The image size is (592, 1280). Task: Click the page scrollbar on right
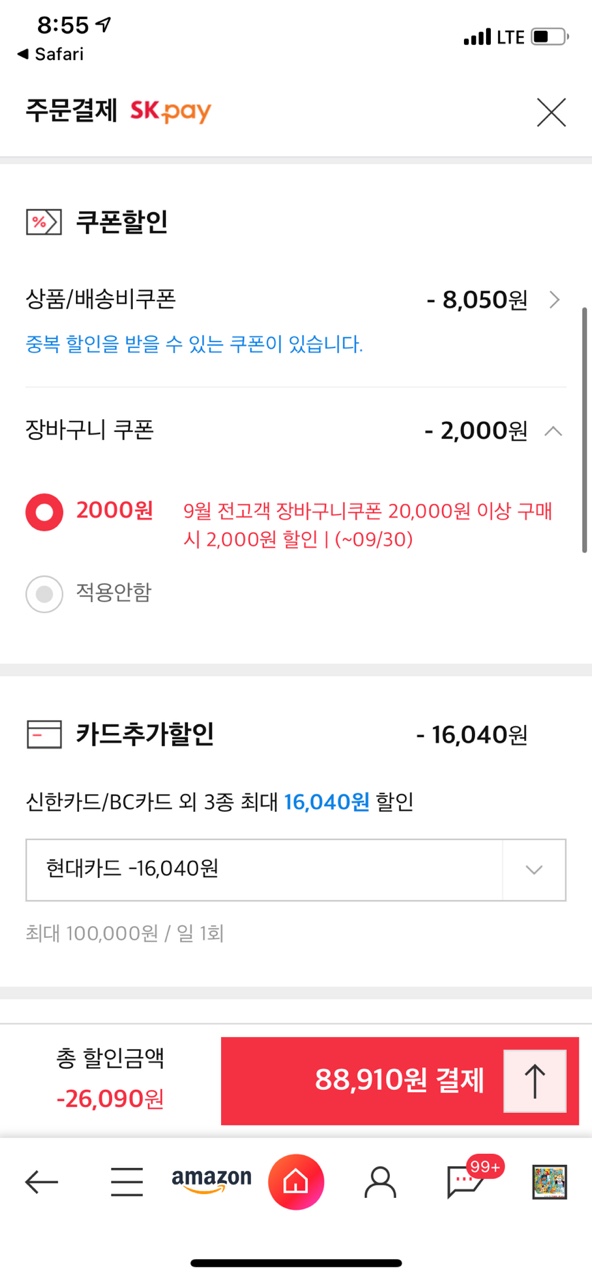pyautogui.click(x=584, y=430)
